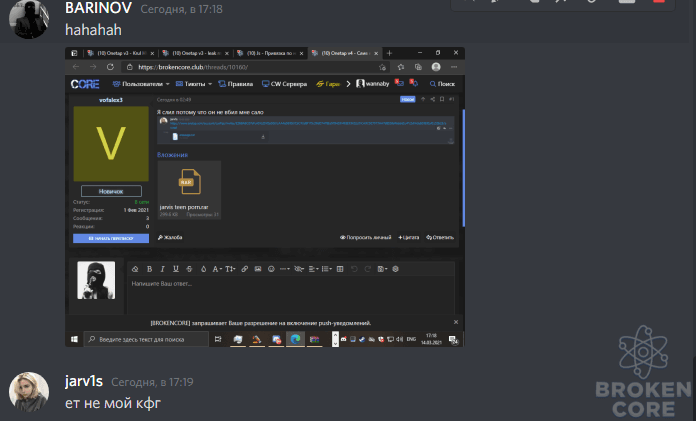Click the insert image icon in editor toolbar
Image resolution: width=696 pixels, height=421 pixels.
click(257, 269)
